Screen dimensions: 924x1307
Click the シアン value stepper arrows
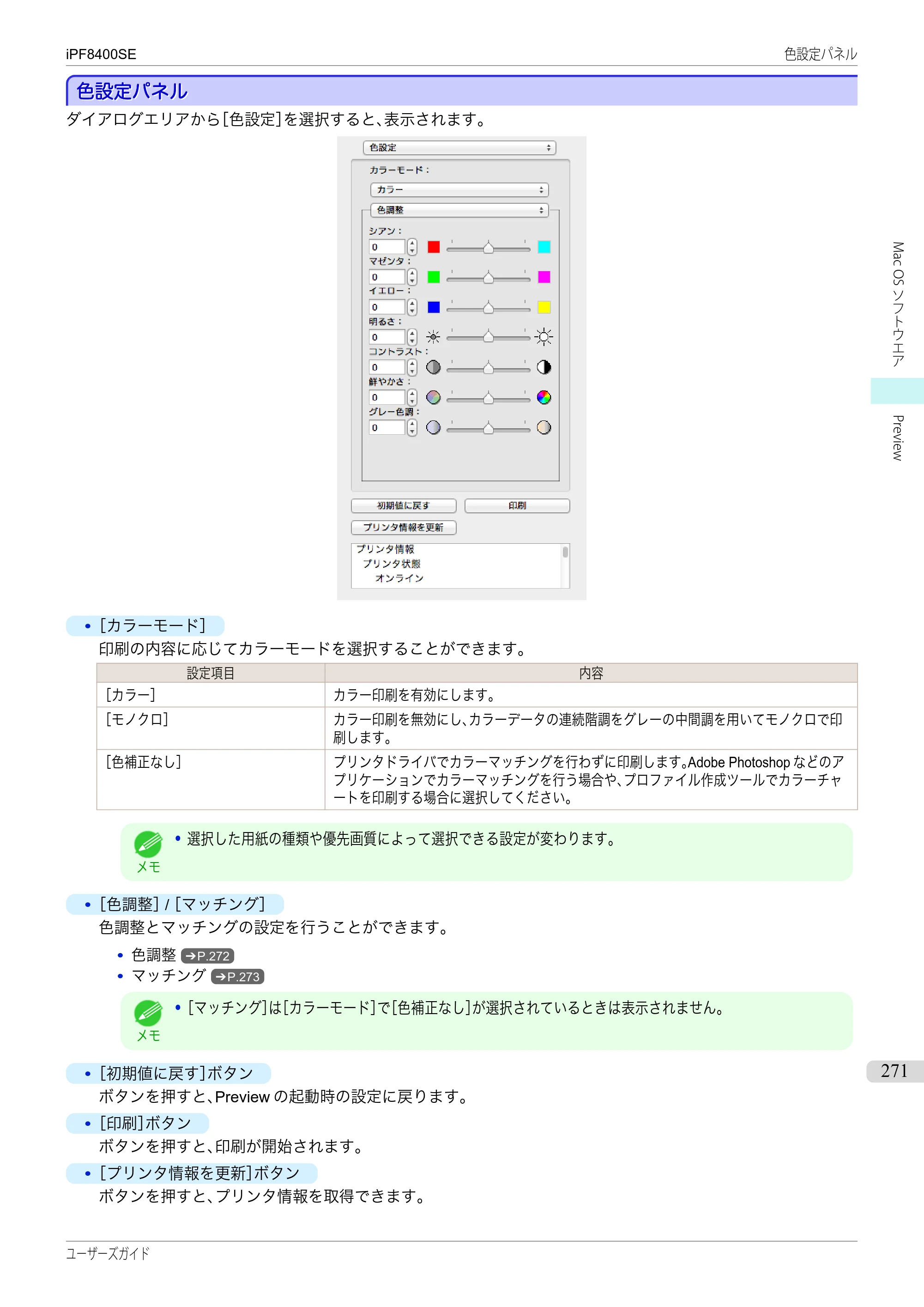click(412, 247)
